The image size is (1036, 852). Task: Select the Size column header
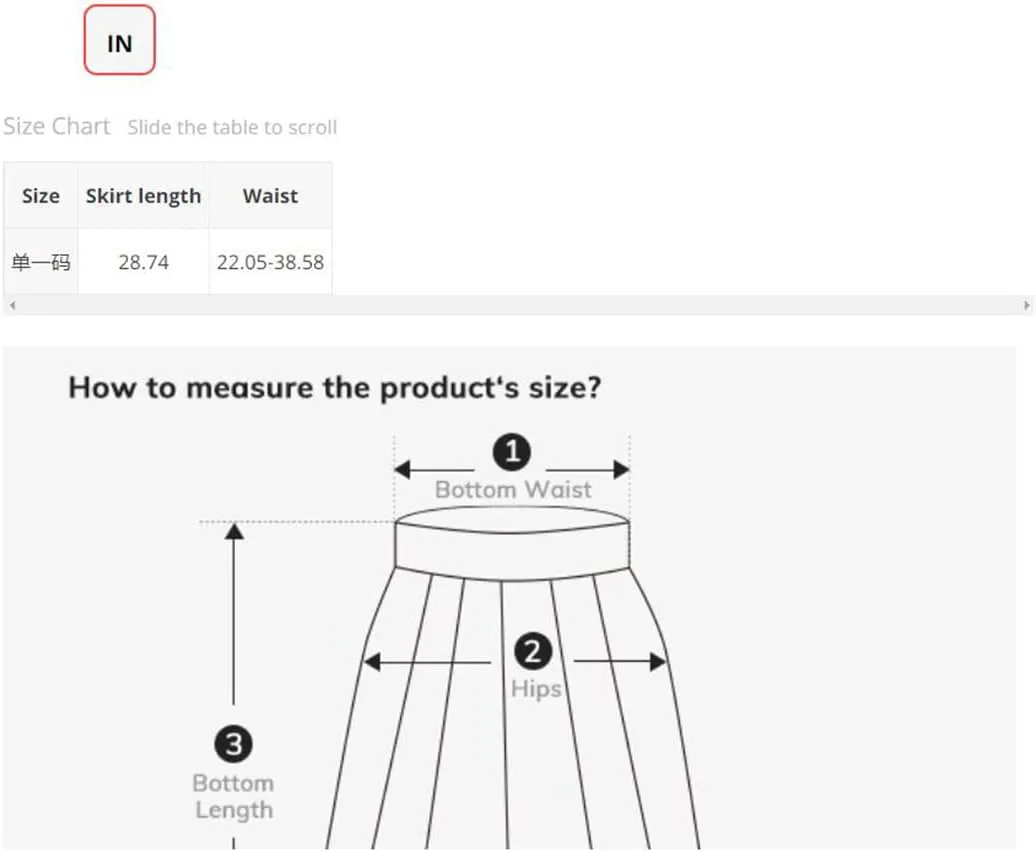(41, 196)
